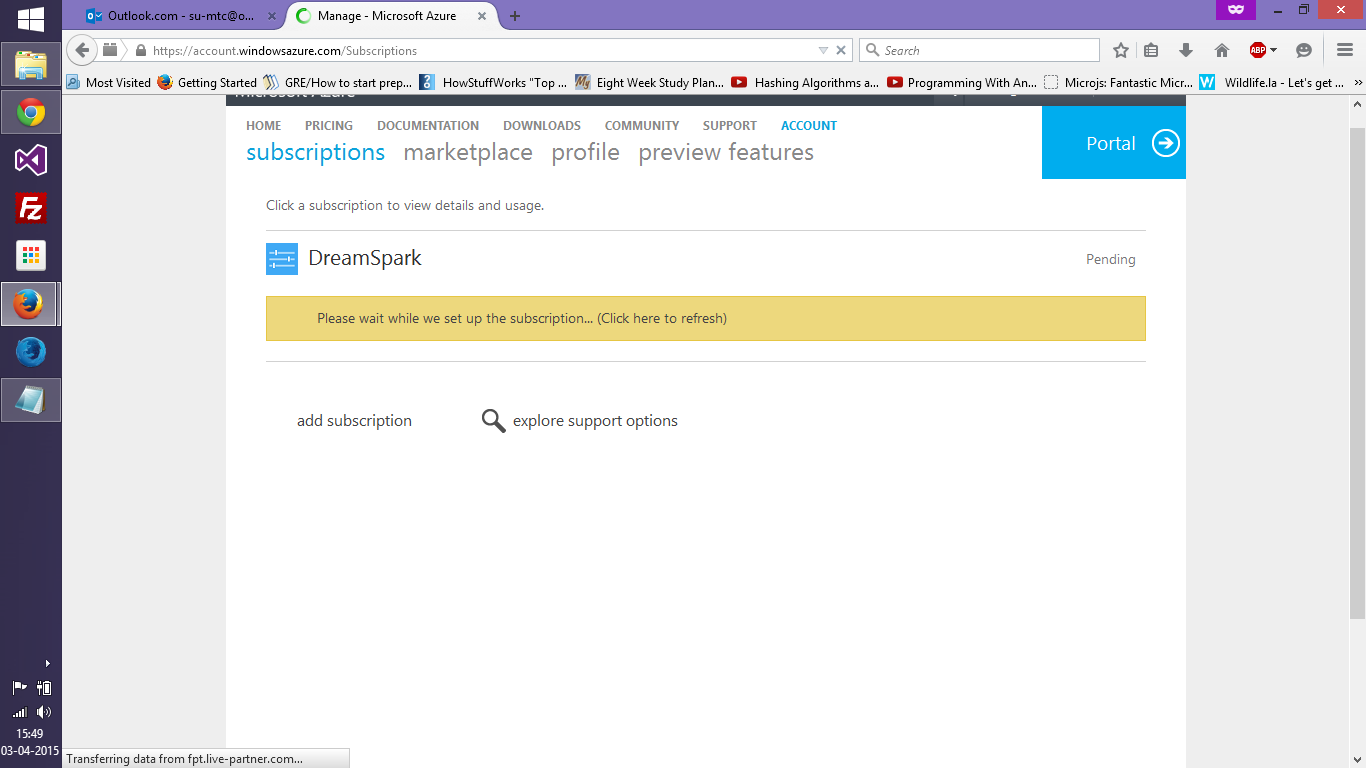Show hidden tray icons arrow

click(x=47, y=663)
